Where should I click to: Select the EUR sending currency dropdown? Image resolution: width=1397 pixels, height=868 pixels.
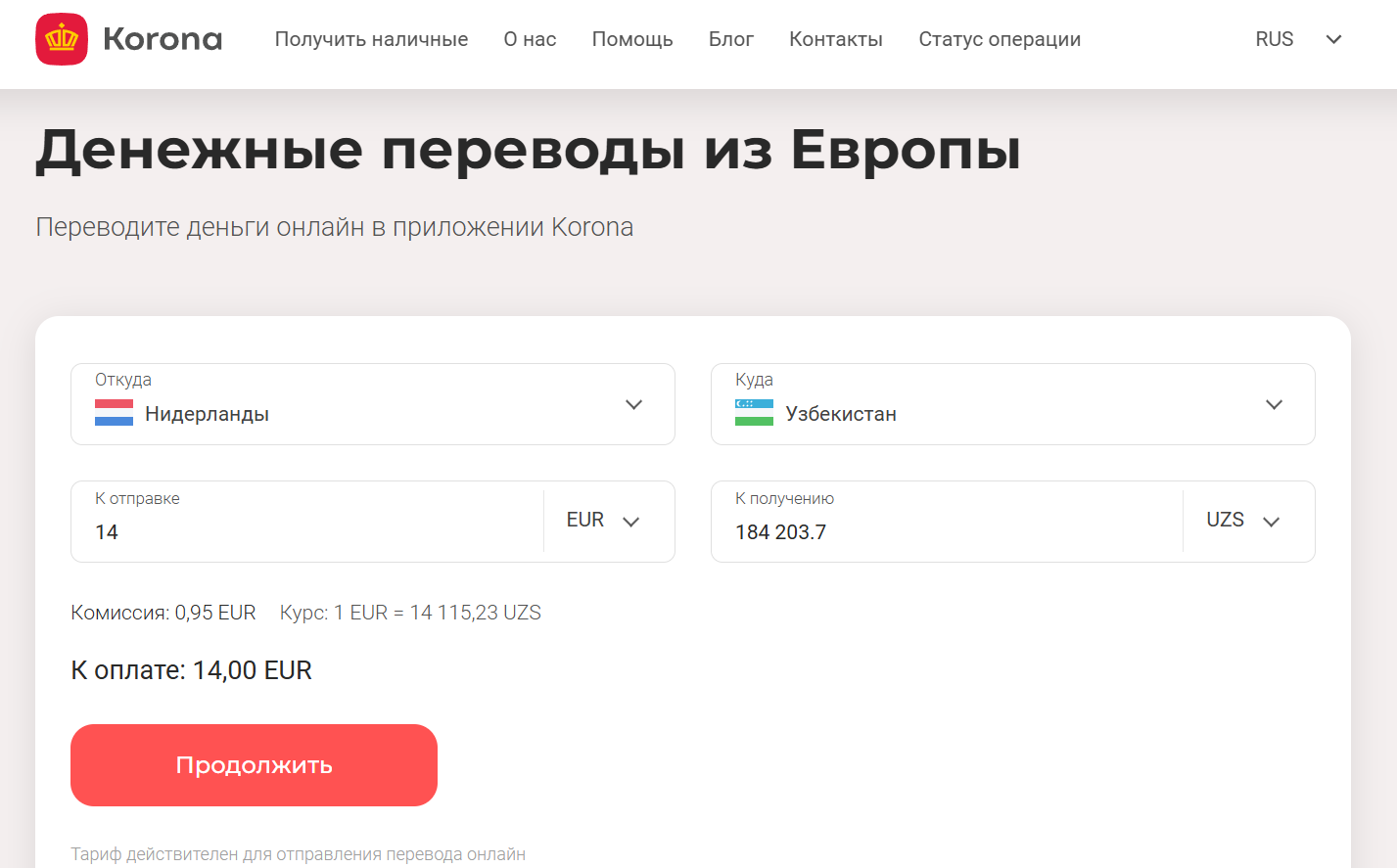603,521
